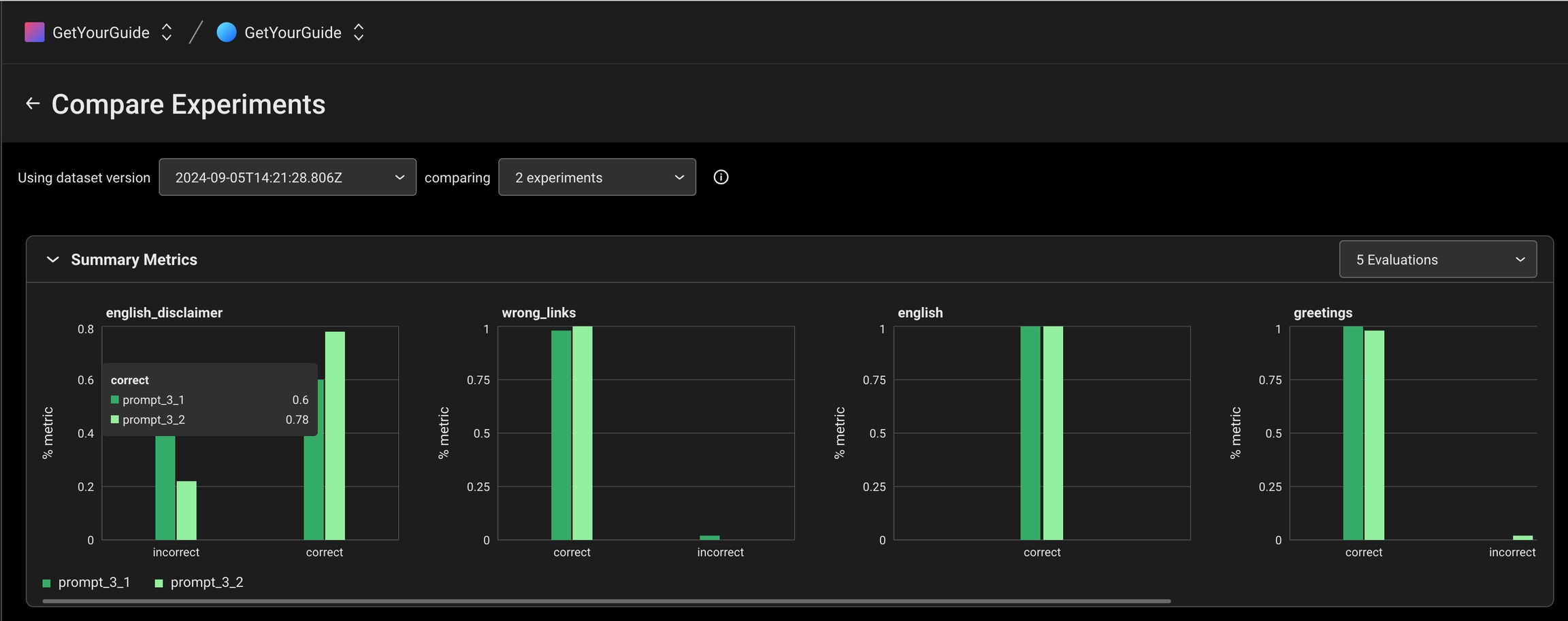Click the pink GetYourGuide organization logo

(34, 32)
